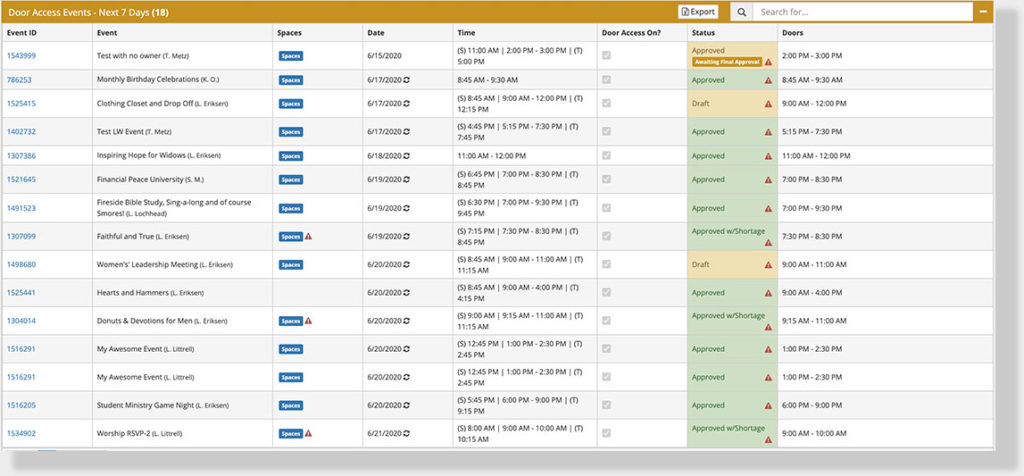The image size is (1024, 476).
Task: Toggle Door Access checkbox for Test with no owner
Action: (607, 56)
